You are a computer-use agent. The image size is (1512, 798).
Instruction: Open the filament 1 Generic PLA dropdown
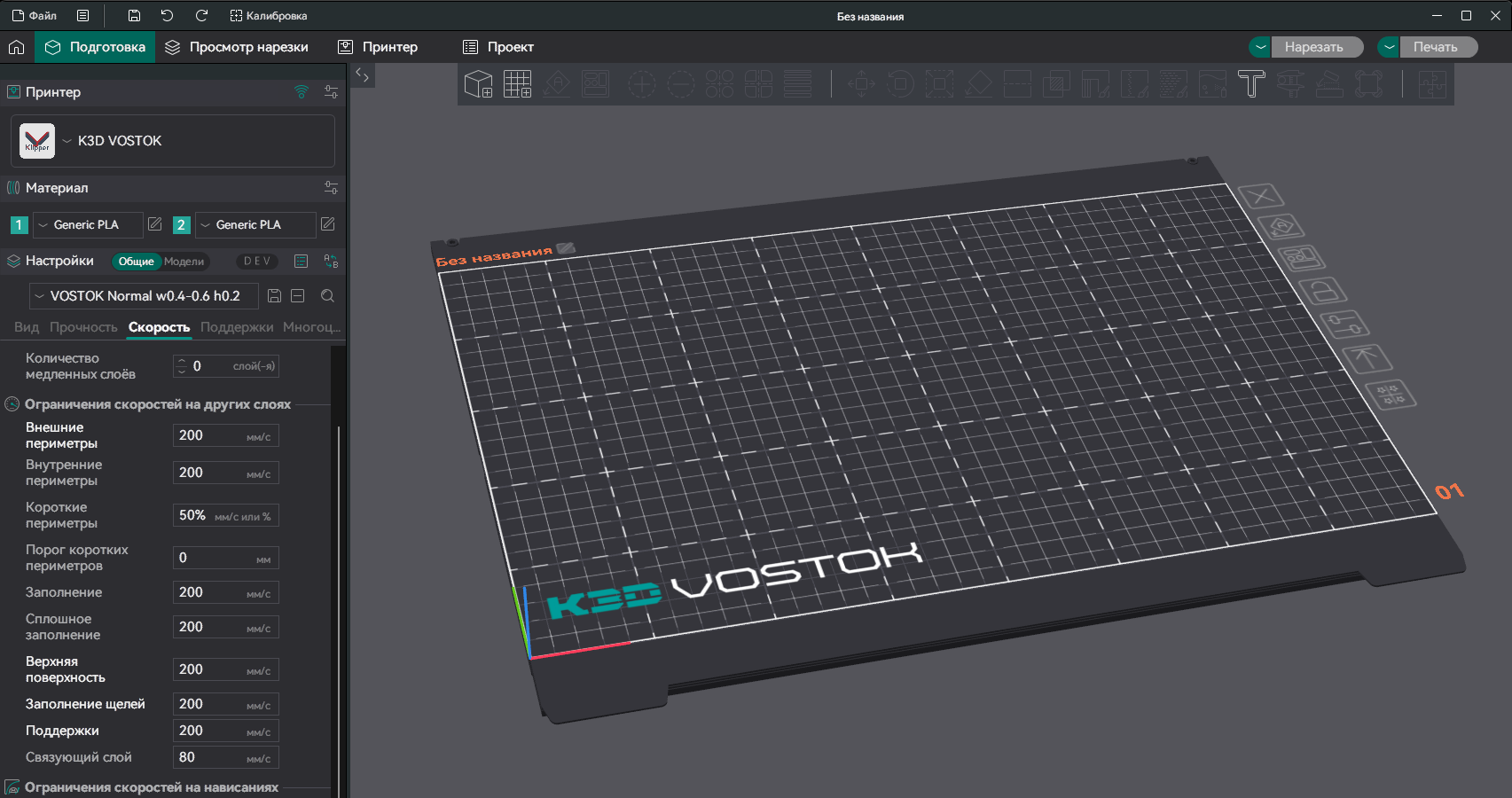click(87, 225)
